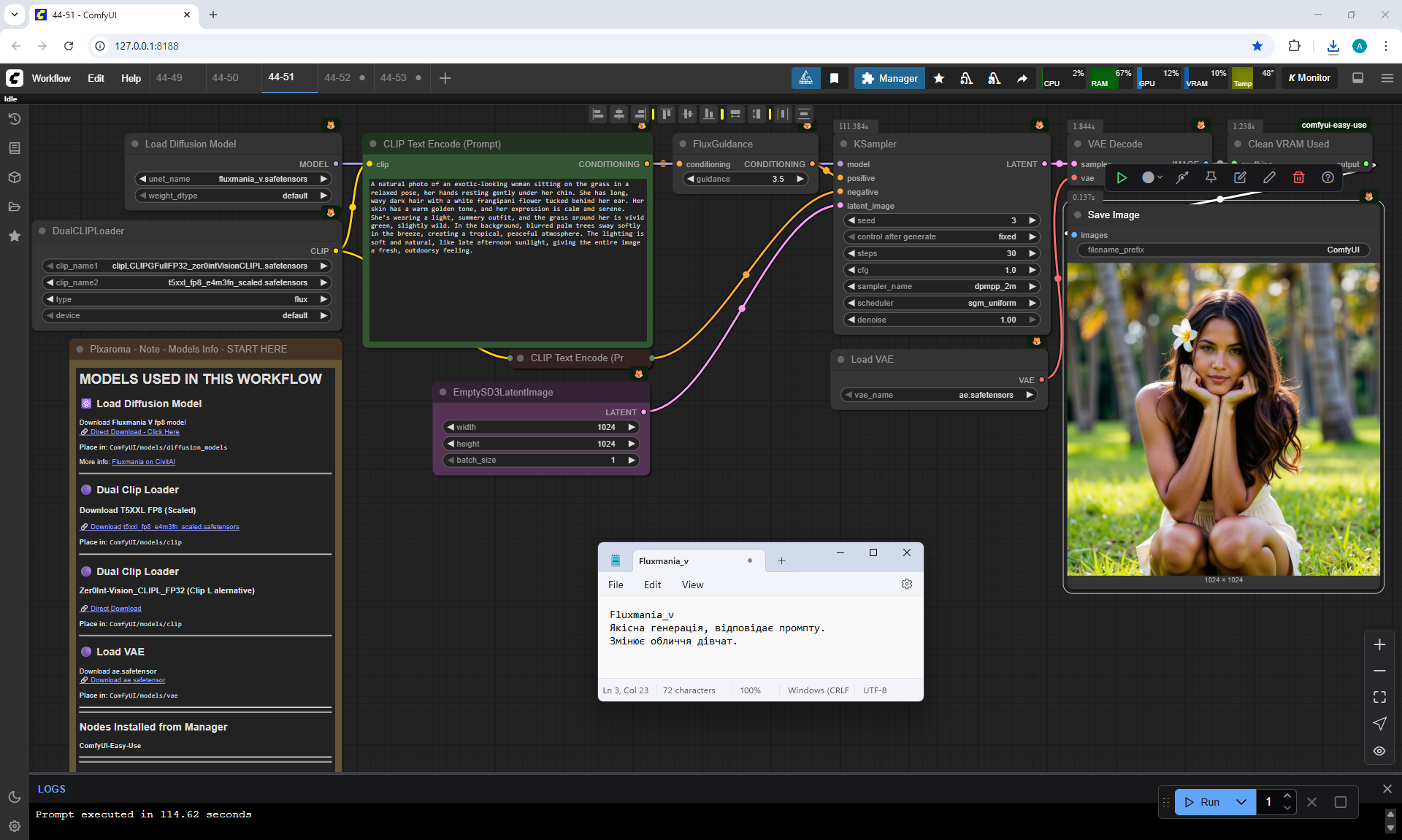Pin the selected Save Image node
The image size is (1402, 840).
(1211, 177)
